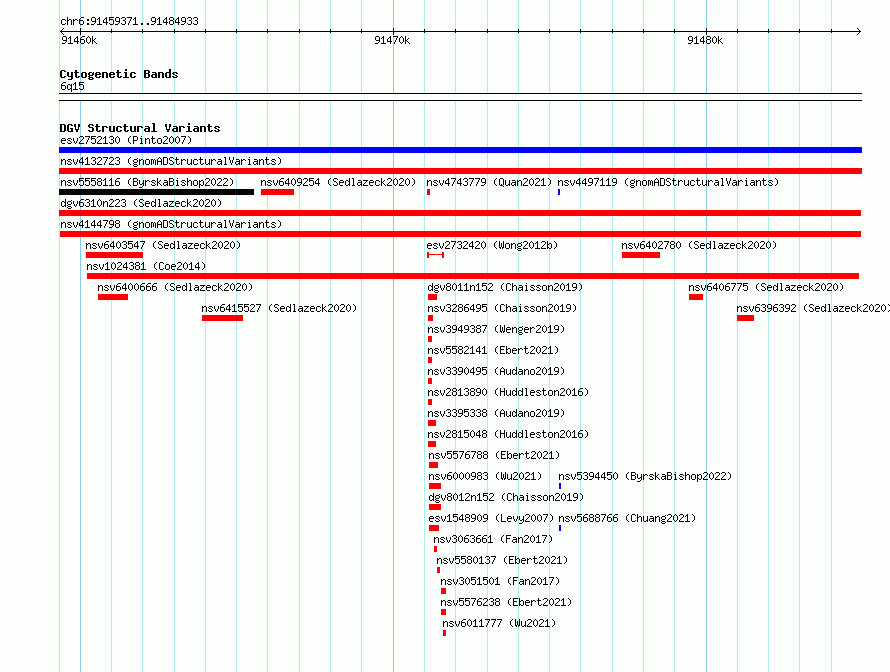Open nsv3286495 (Chaisson2019) variant

coord(502,308)
